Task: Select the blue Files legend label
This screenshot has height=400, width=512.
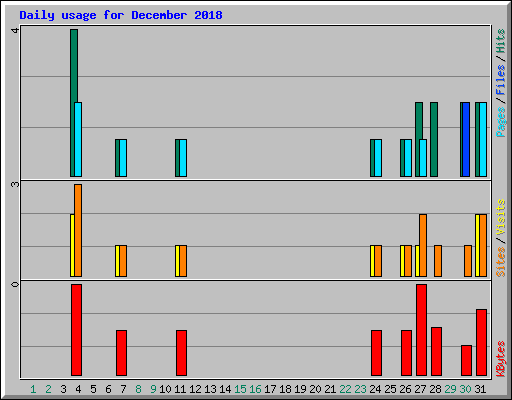Action: coord(501,80)
